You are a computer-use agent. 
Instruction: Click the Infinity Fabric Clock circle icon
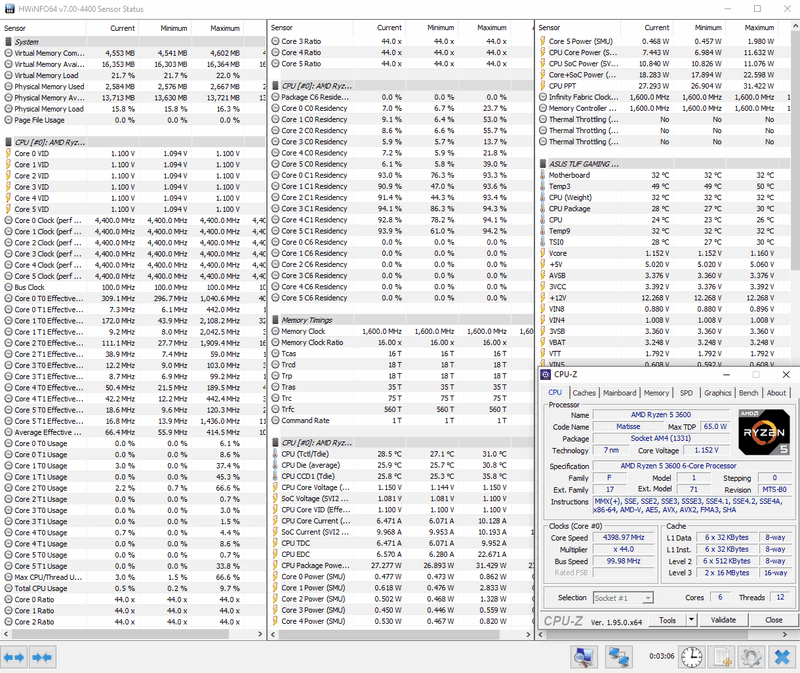pyautogui.click(x=543, y=97)
